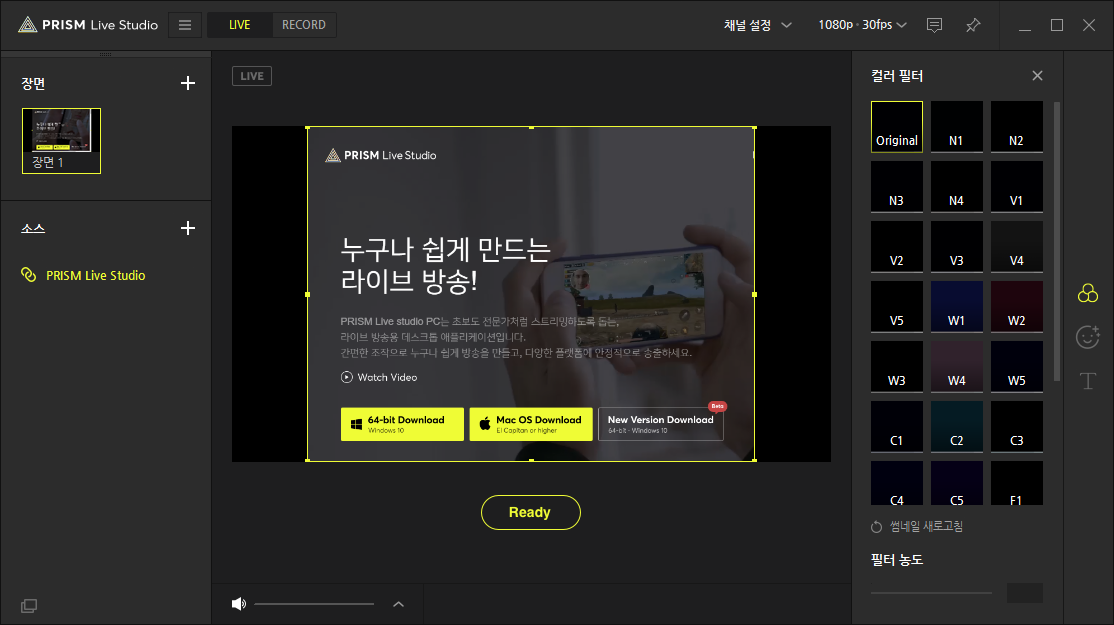Click the Watch Video link in preview
This screenshot has height=625, width=1114.
click(x=379, y=377)
